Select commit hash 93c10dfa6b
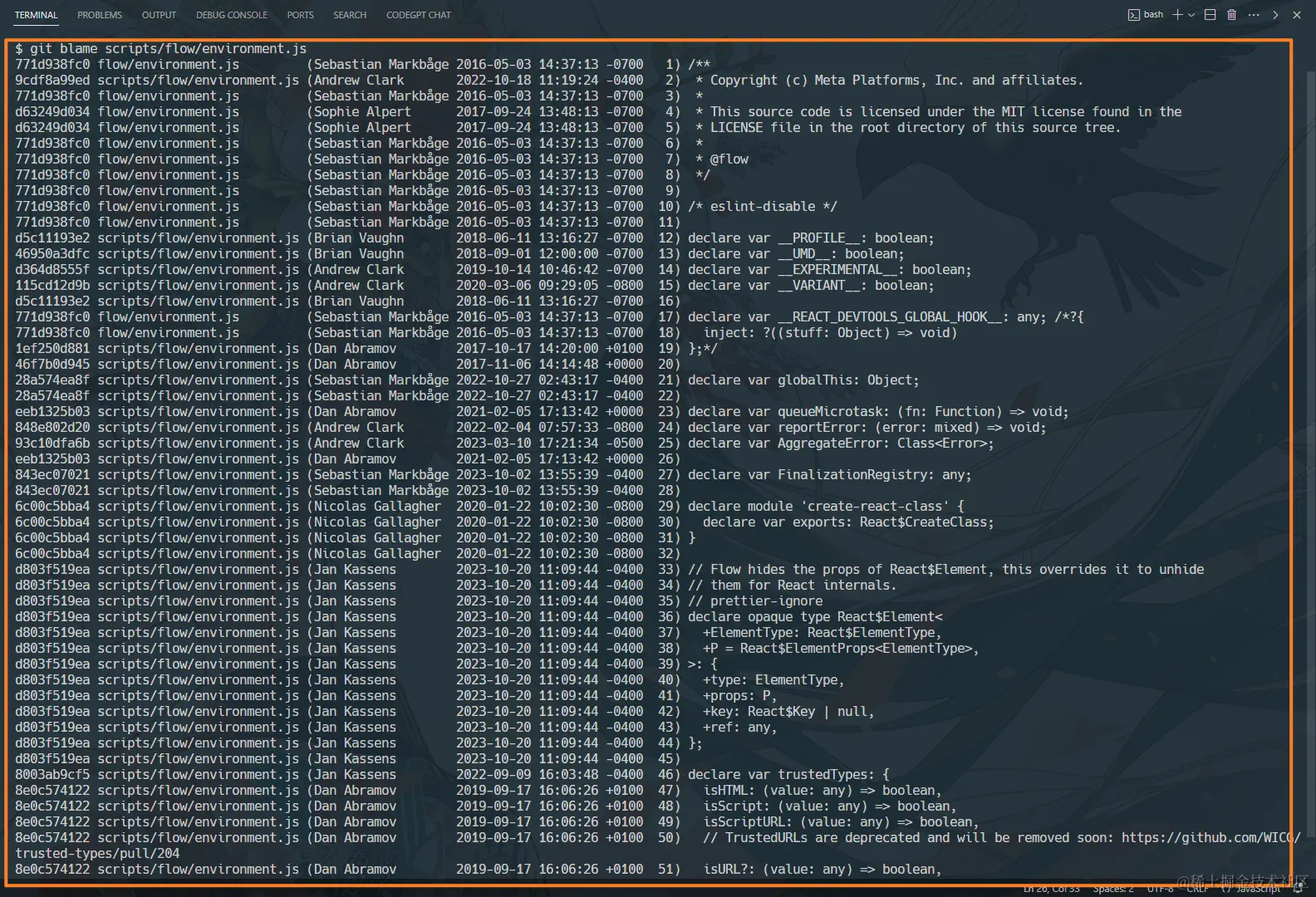The image size is (1316, 897). [52, 444]
